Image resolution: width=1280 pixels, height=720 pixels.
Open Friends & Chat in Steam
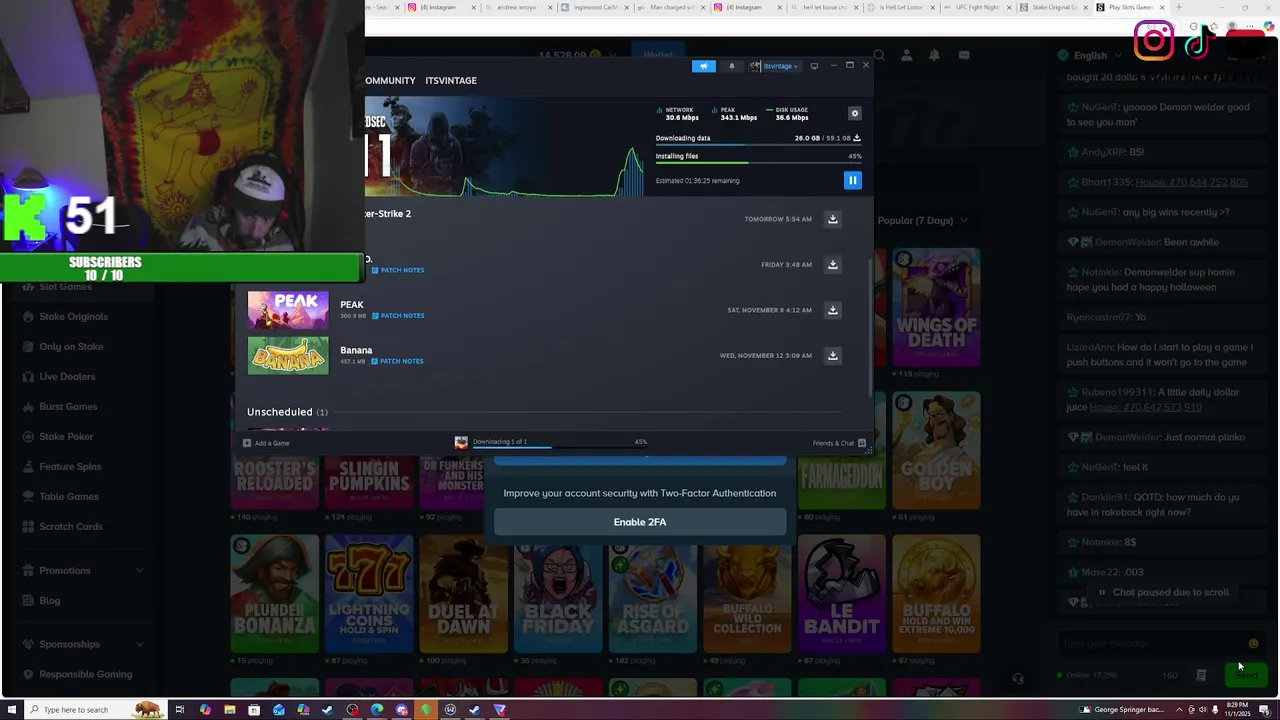pos(838,443)
